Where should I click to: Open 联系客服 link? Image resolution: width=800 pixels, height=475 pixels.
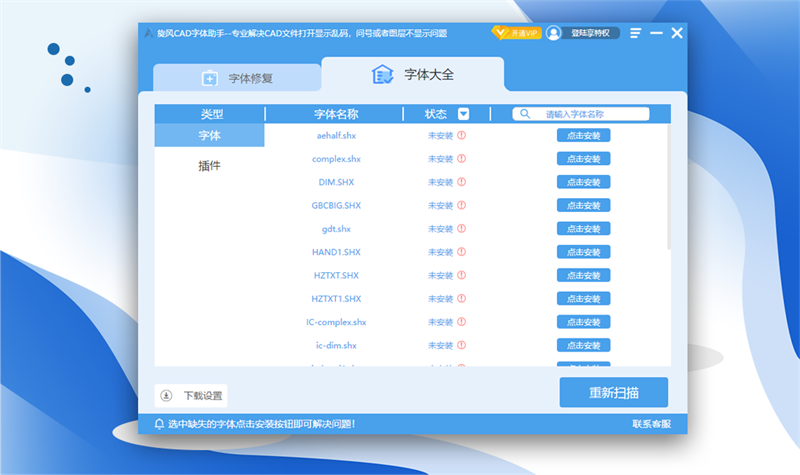[651, 424]
